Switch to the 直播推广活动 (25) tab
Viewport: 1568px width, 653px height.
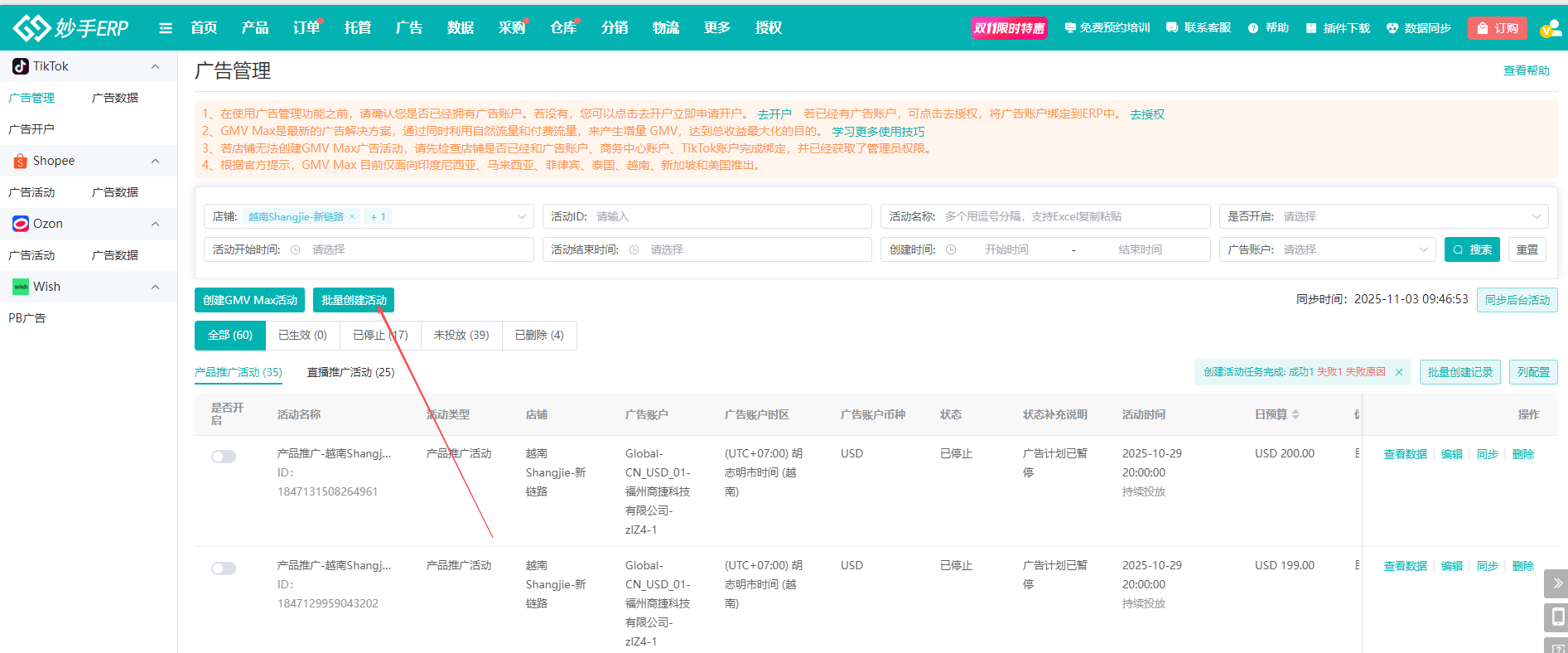[350, 372]
